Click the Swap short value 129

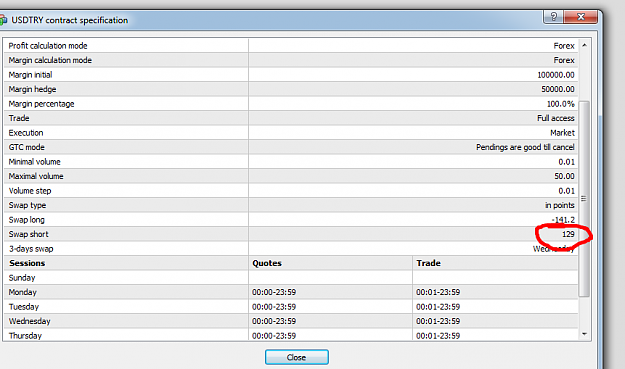pos(568,234)
